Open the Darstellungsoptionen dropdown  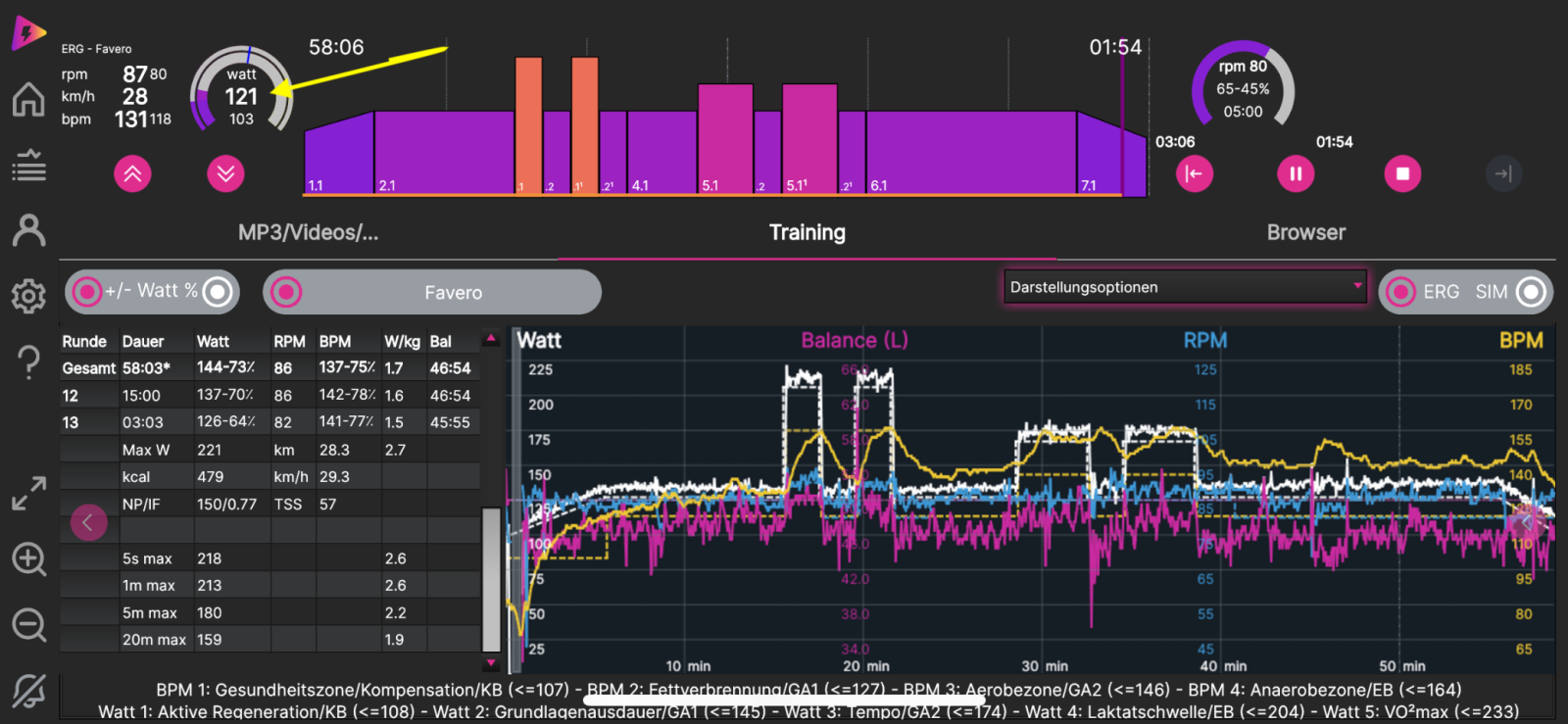tap(1185, 287)
